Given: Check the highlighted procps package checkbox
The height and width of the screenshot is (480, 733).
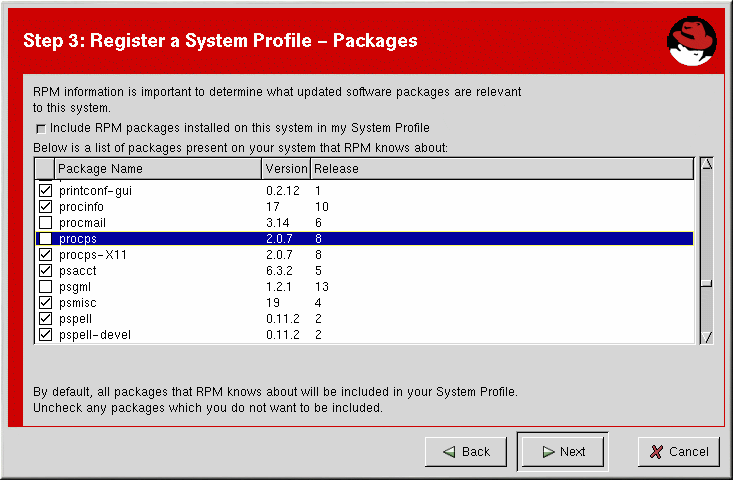Looking at the screenshot, I should [45, 238].
